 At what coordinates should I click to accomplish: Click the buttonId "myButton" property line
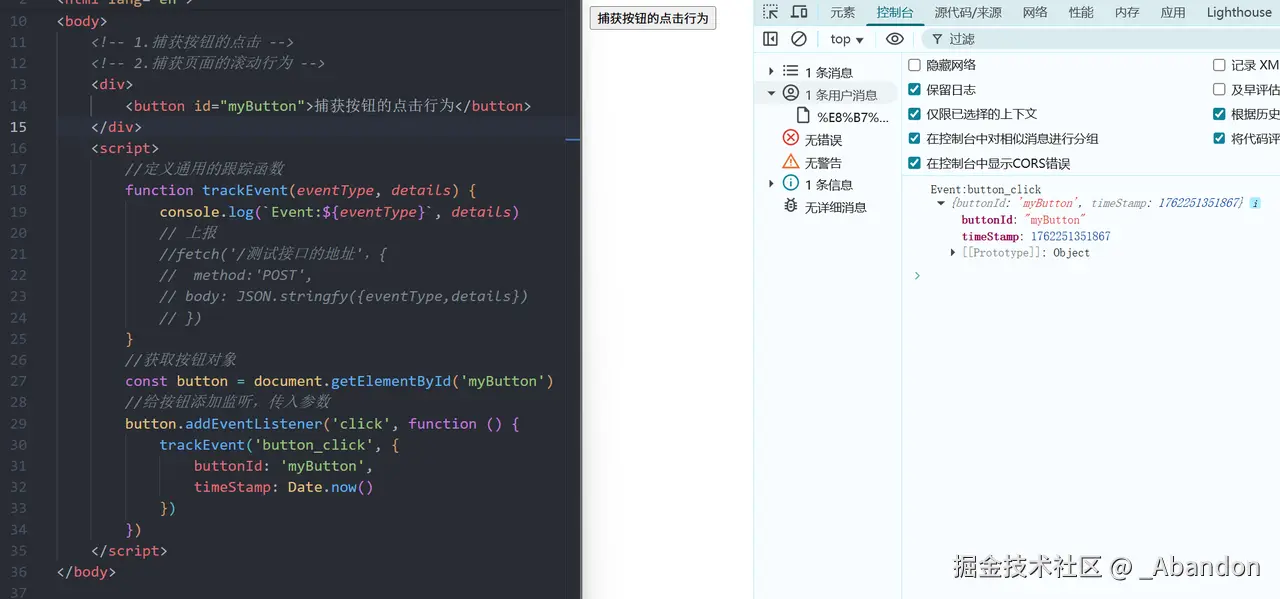(x=1023, y=220)
